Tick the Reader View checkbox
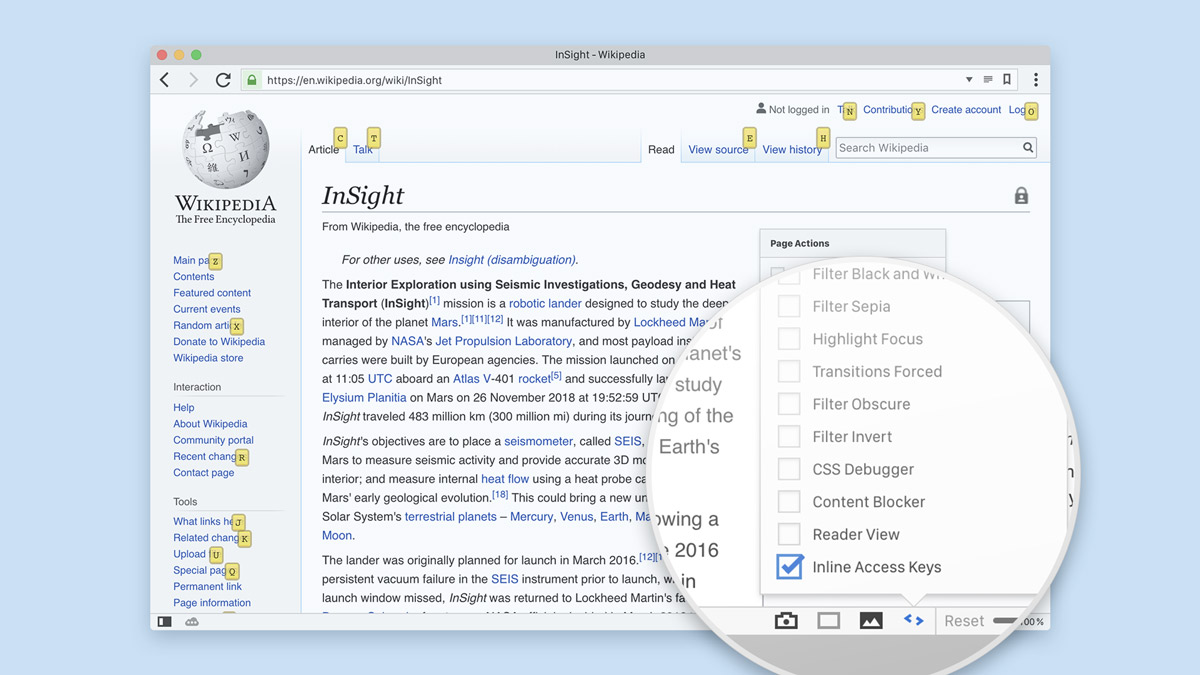Viewport: 1200px width, 675px height. click(x=789, y=534)
